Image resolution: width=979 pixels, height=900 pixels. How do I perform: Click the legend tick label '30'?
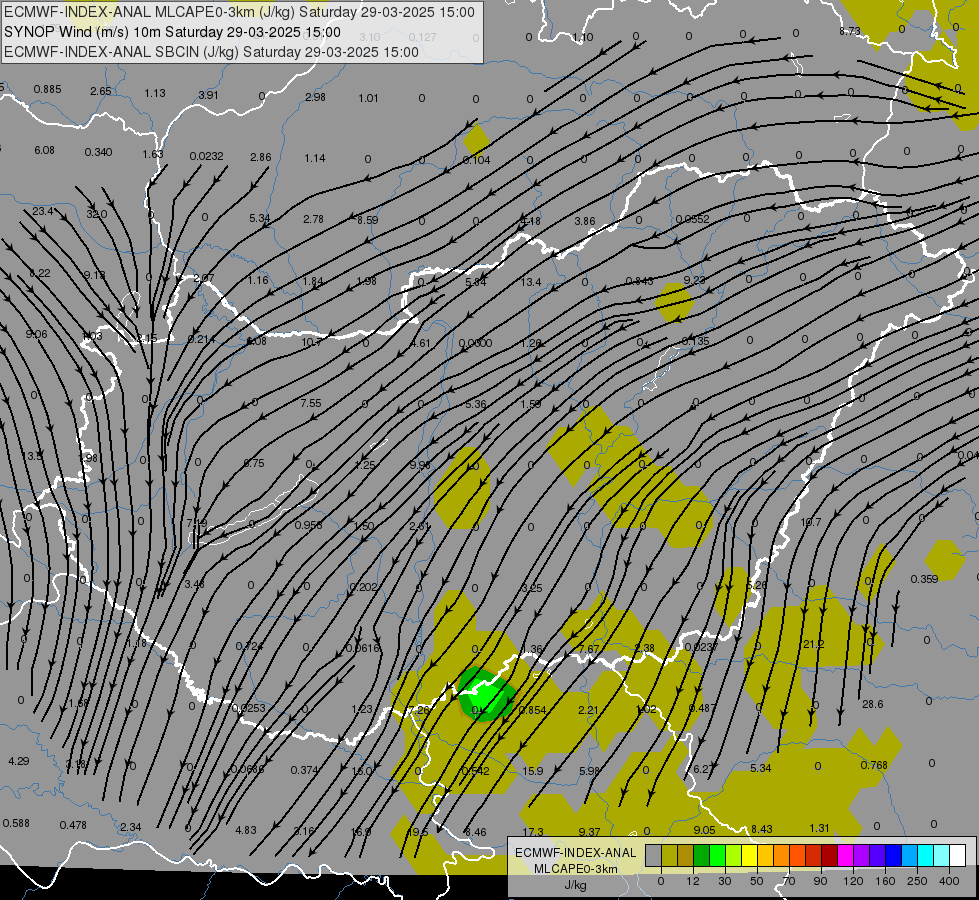tap(725, 881)
